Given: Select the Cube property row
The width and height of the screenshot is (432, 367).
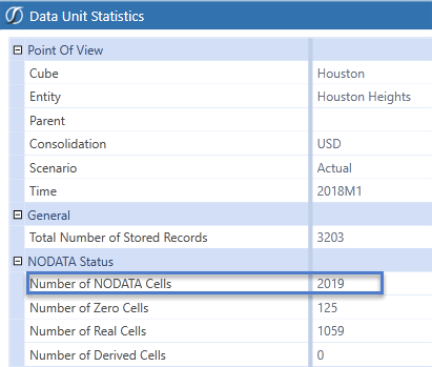Looking at the screenshot, I should [228, 73].
